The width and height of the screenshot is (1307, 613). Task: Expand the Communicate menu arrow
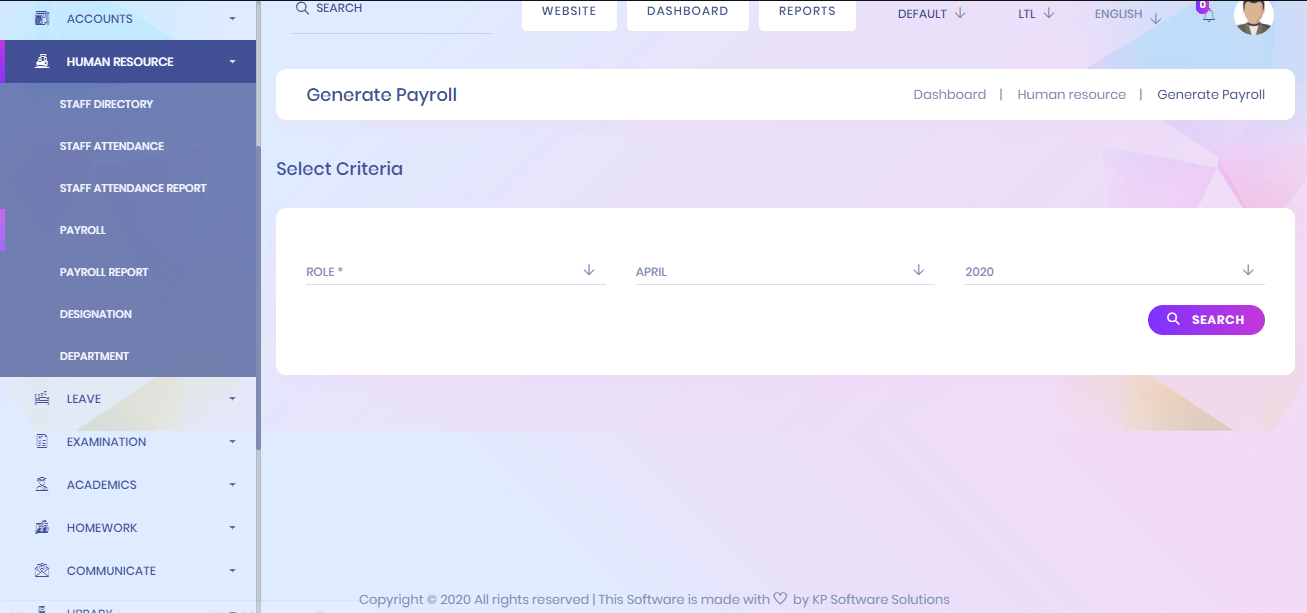(x=232, y=570)
